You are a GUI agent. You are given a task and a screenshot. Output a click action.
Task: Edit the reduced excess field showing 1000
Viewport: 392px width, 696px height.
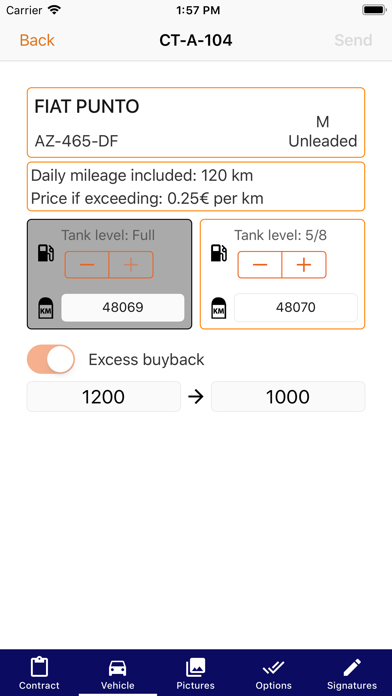288,396
